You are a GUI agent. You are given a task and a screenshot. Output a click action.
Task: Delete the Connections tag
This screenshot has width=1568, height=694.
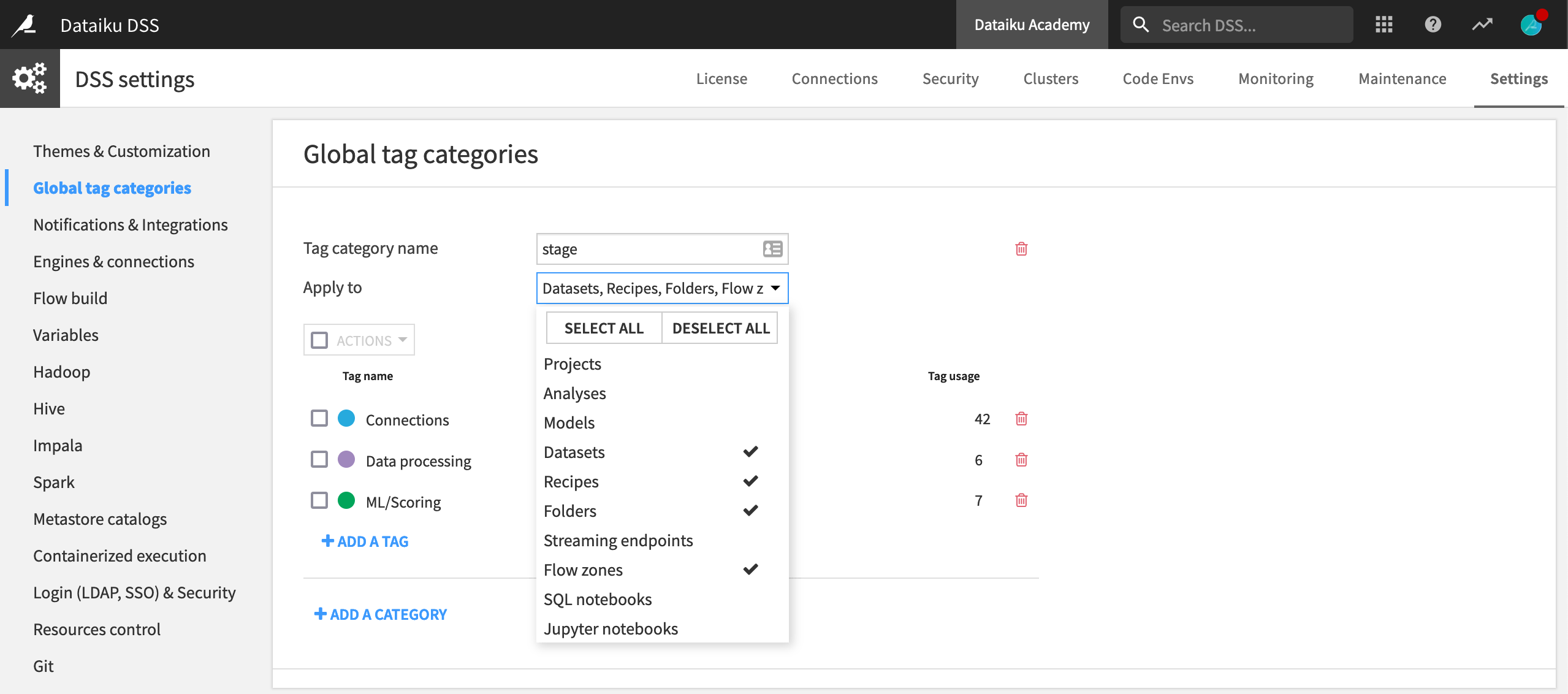(x=1021, y=418)
